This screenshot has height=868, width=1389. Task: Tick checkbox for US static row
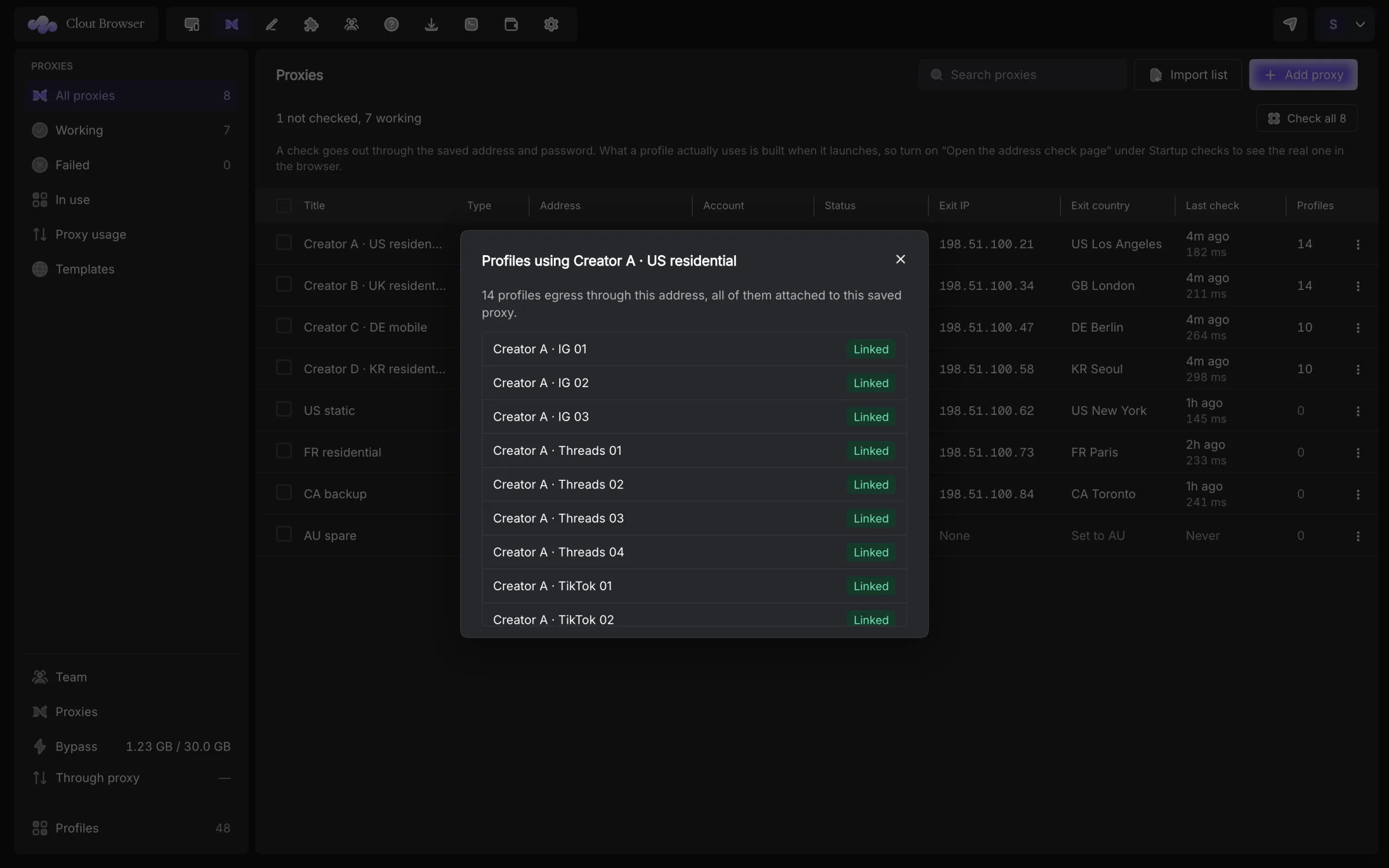284,409
